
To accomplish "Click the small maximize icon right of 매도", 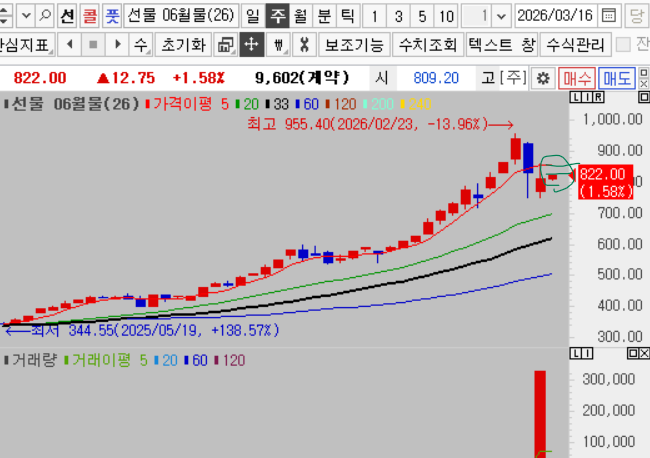I will 644,73.
